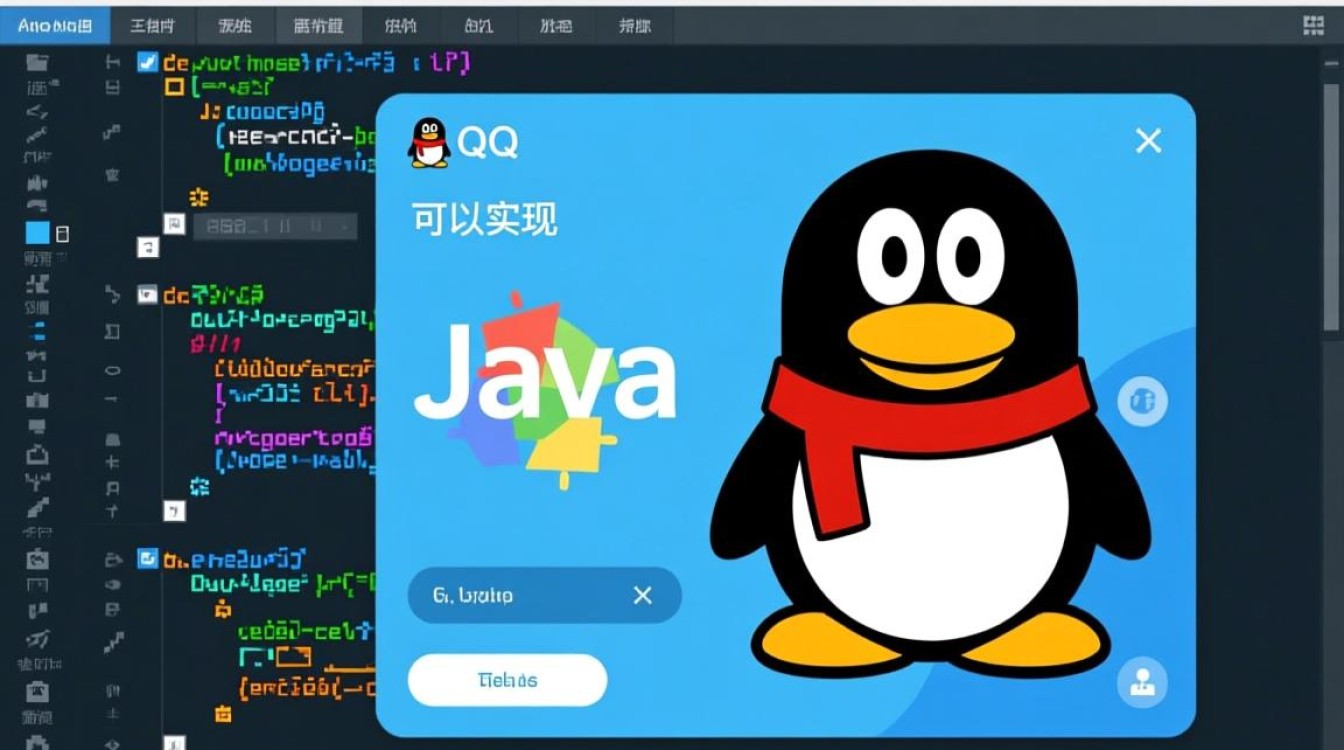Click the circular avatar icon on the dialog's right edge

(x=1141, y=400)
